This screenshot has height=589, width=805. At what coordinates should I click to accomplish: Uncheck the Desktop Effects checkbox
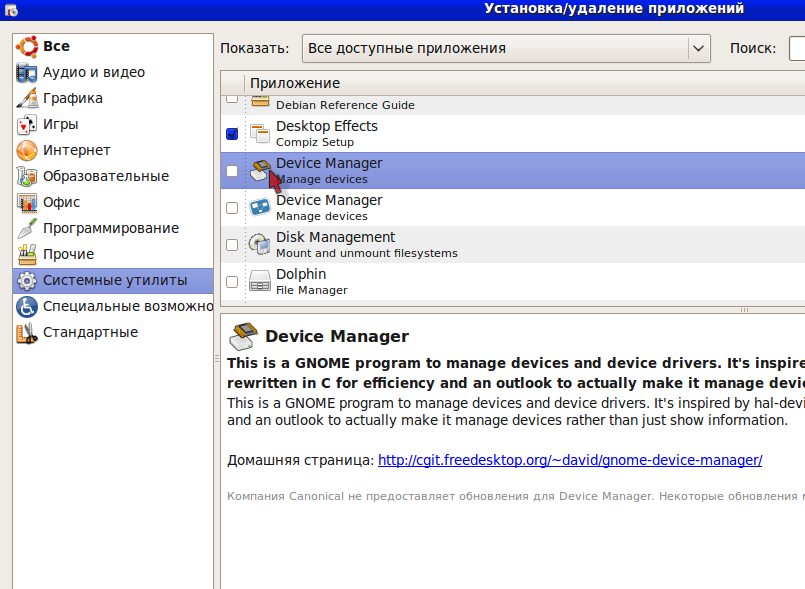(232, 133)
